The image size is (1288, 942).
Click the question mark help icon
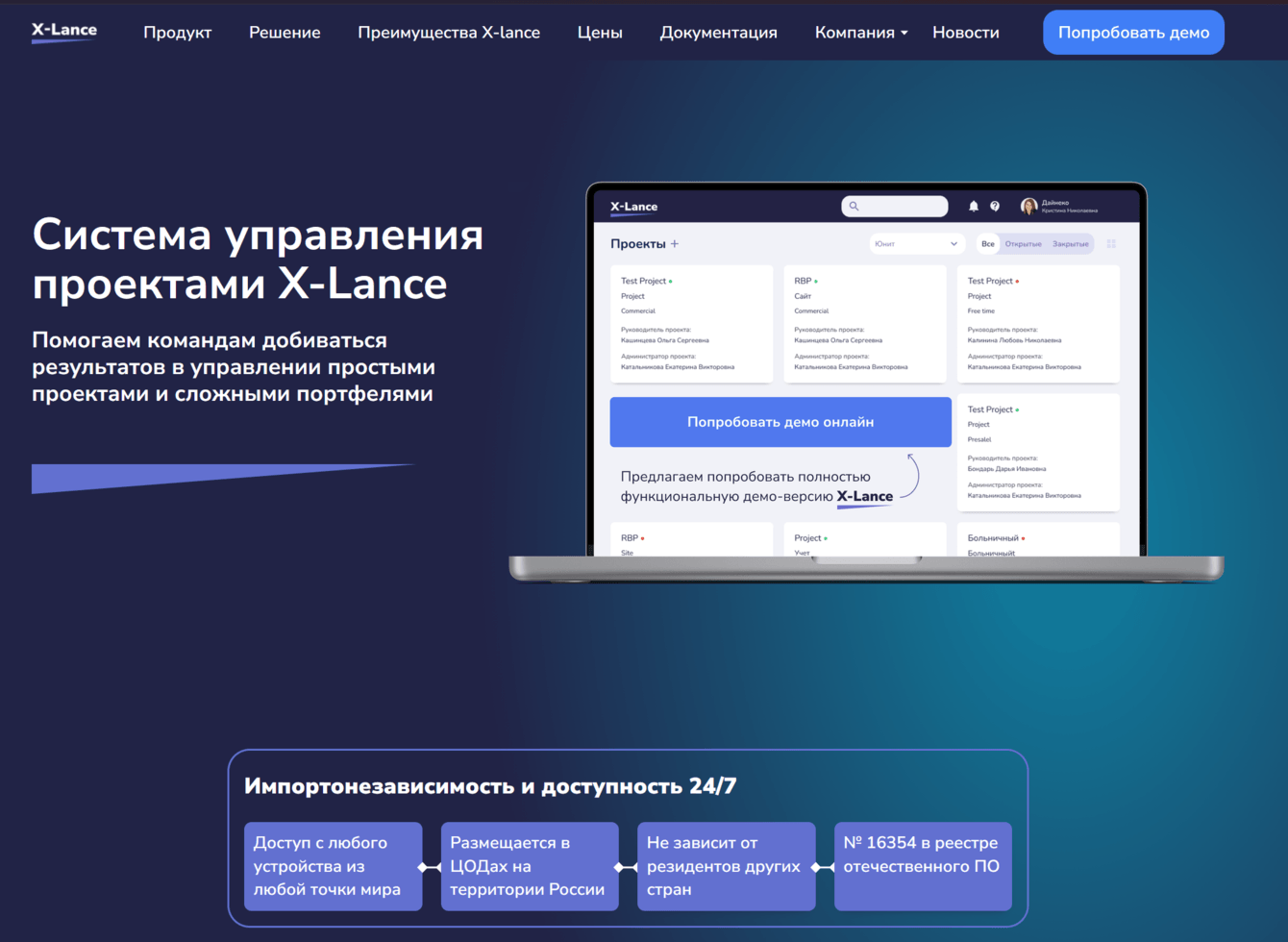pyautogui.click(x=995, y=207)
